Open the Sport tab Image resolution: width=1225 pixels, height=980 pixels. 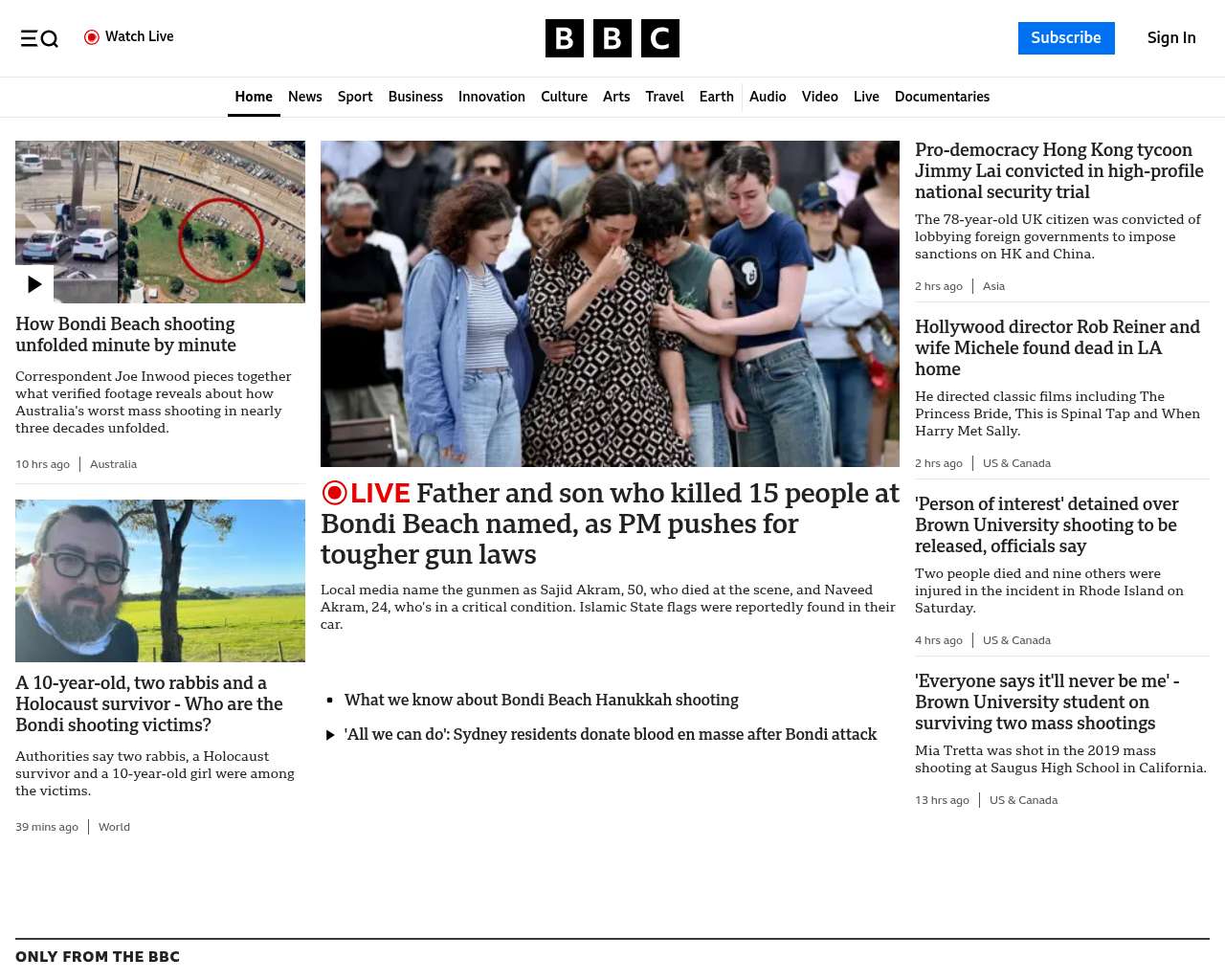coord(355,97)
